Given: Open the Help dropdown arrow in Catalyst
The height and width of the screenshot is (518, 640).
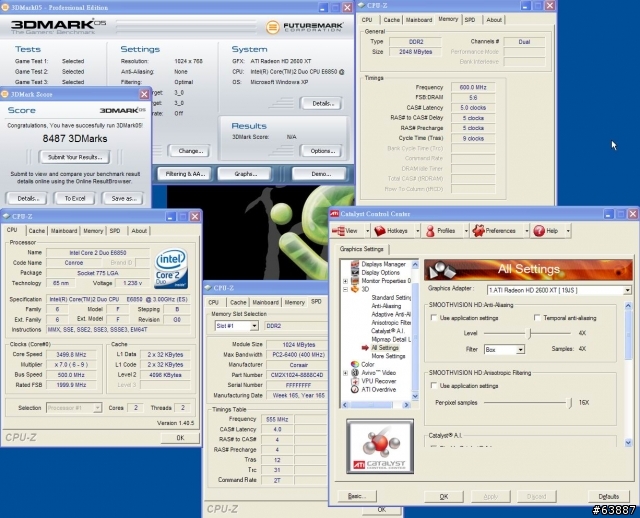Looking at the screenshot, I should 568,231.
